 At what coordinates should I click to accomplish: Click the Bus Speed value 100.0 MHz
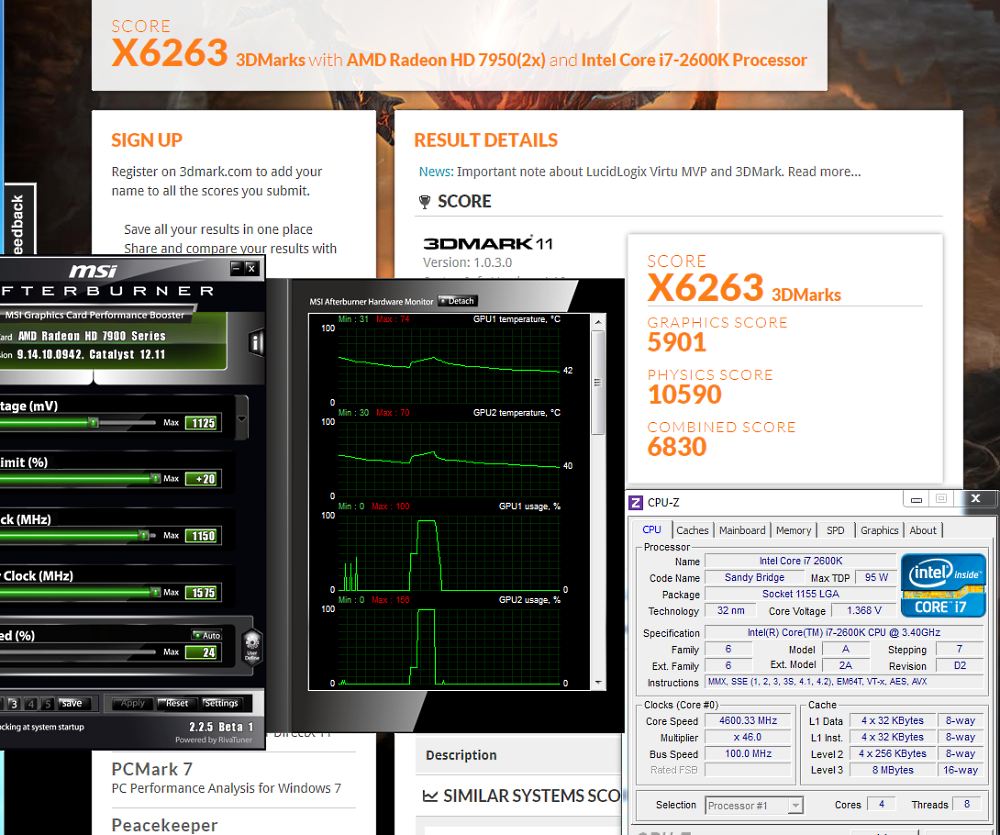coord(748,754)
